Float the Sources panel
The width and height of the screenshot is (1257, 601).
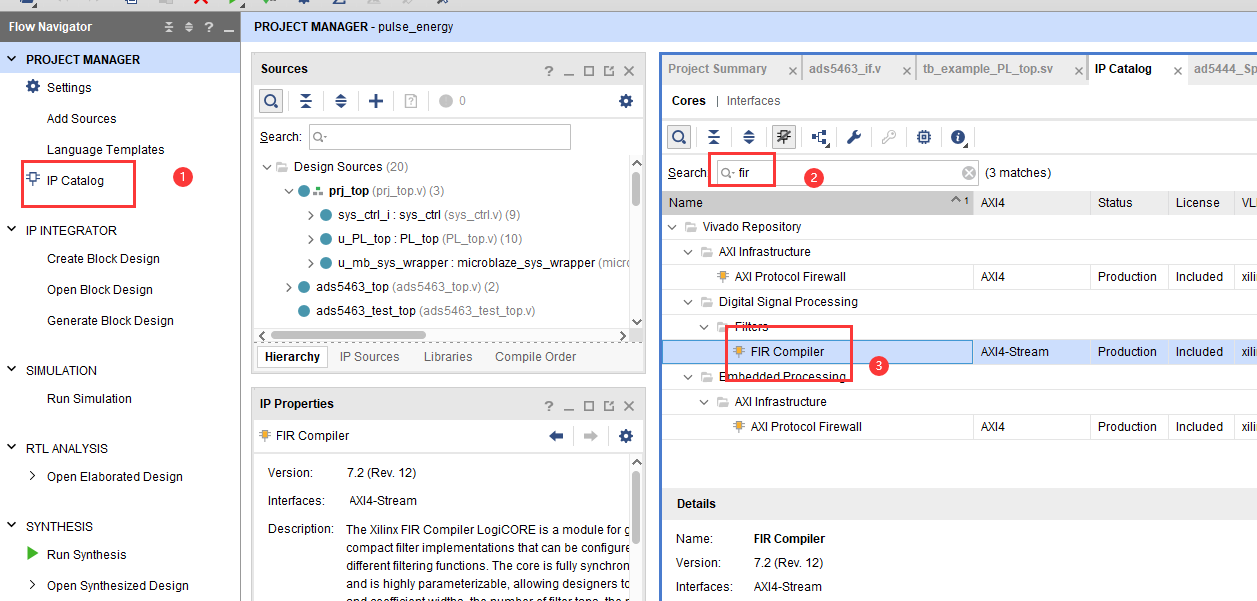609,71
